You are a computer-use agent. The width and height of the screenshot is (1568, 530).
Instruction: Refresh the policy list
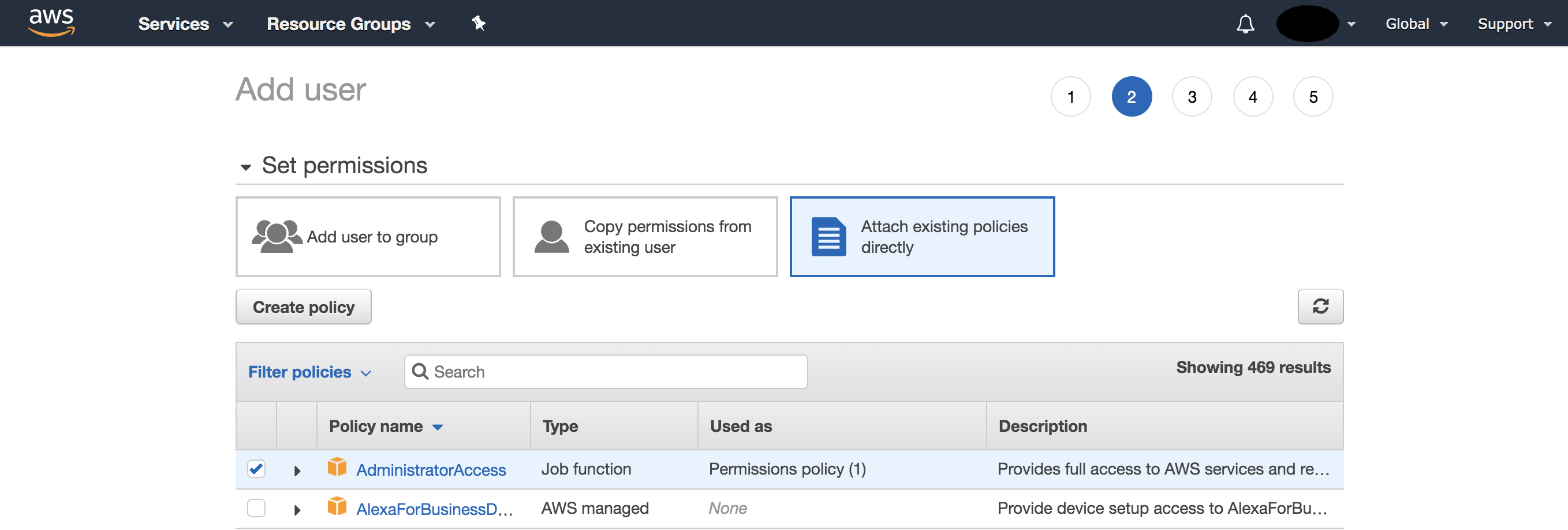(x=1320, y=306)
